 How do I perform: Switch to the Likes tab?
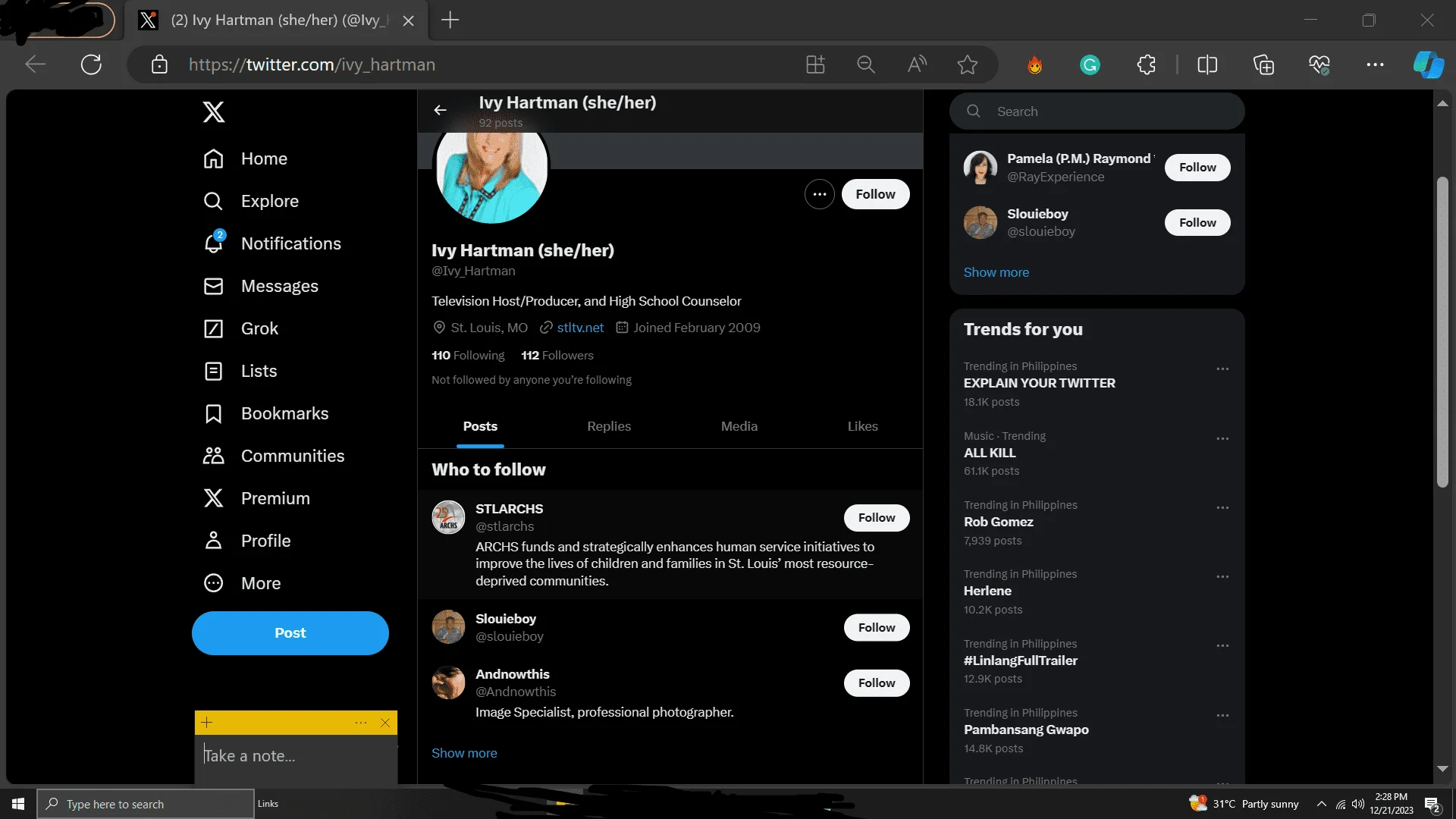point(863,427)
